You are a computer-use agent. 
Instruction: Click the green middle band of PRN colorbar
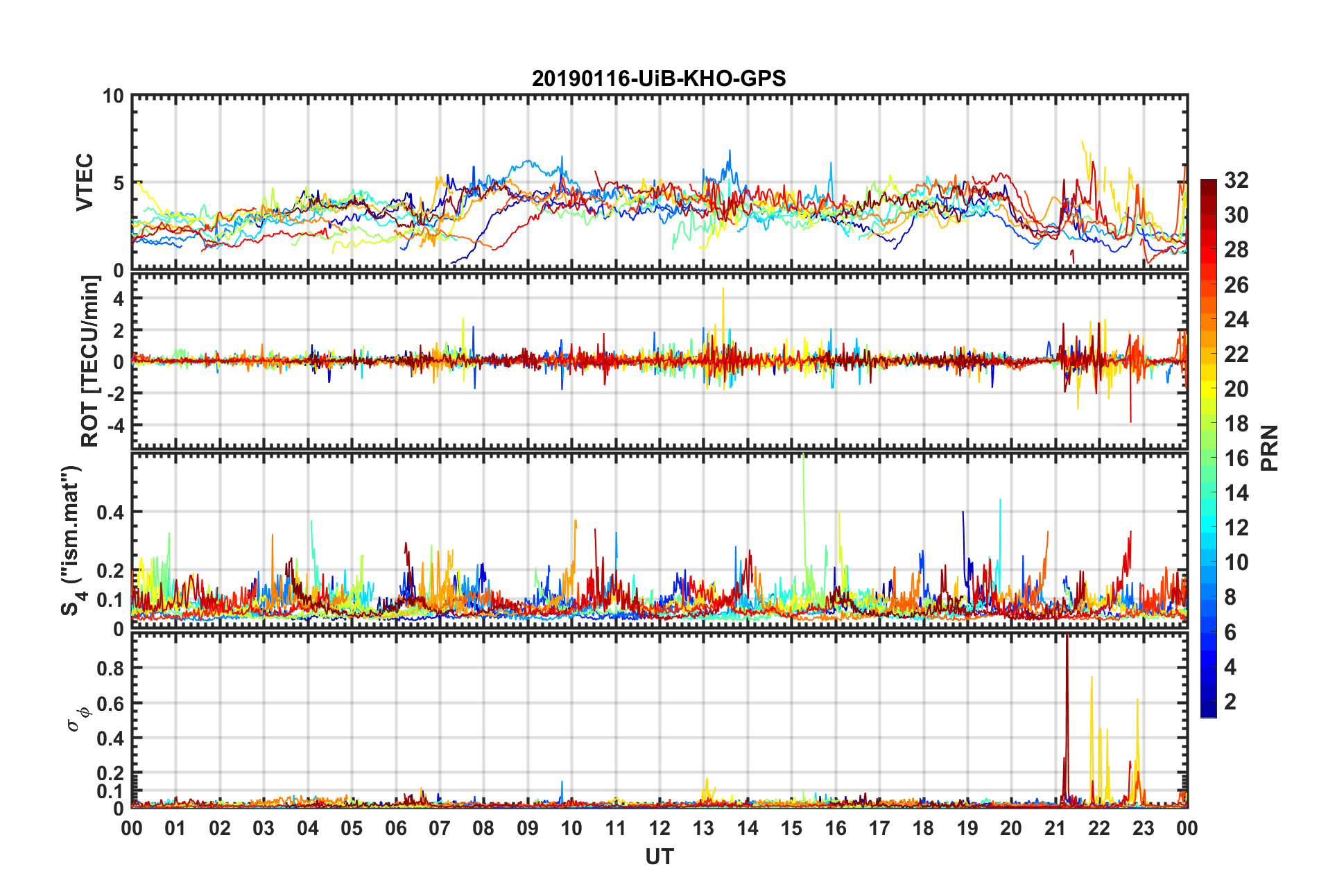tap(1209, 458)
